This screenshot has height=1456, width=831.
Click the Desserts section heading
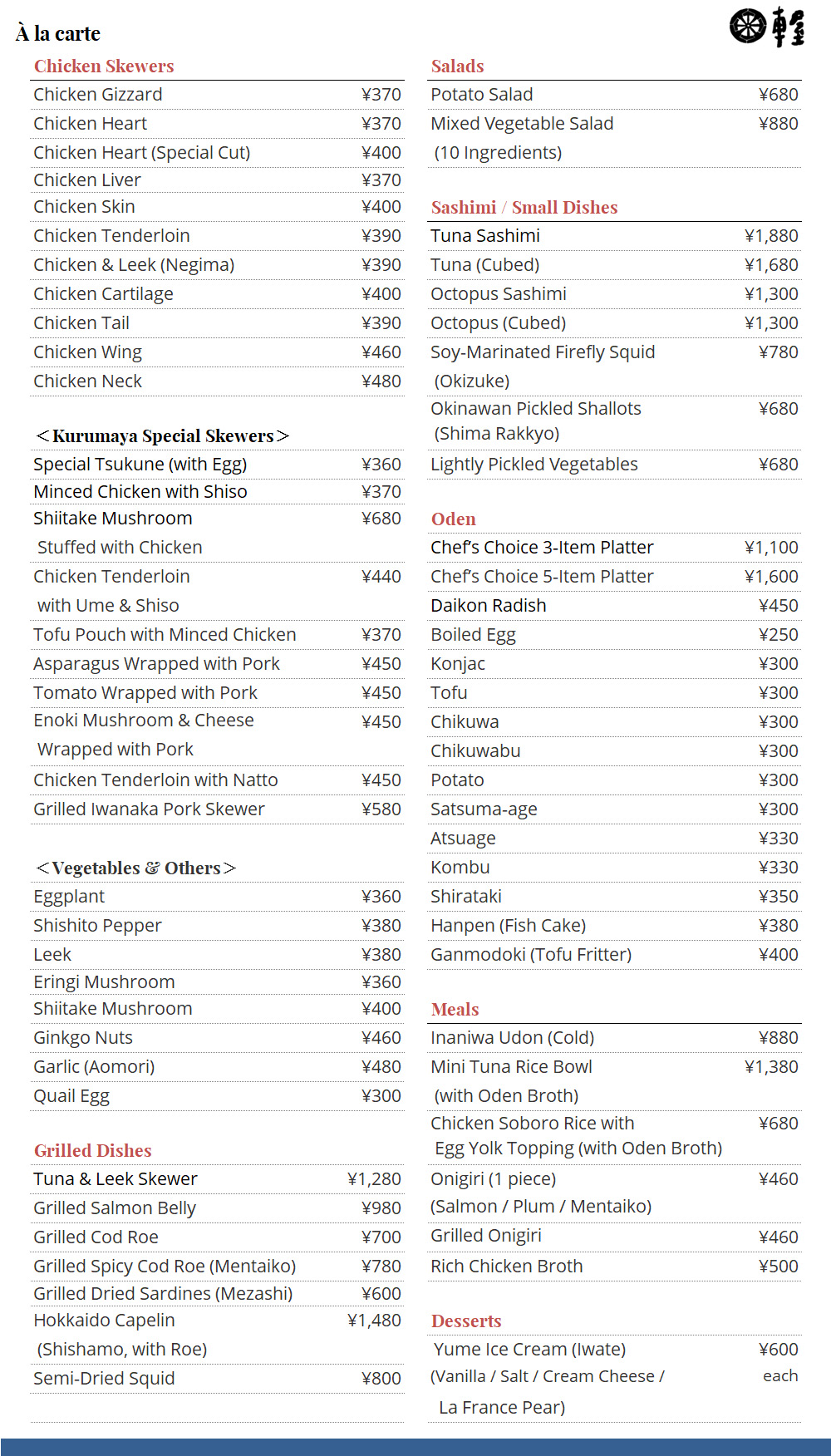(x=466, y=1321)
